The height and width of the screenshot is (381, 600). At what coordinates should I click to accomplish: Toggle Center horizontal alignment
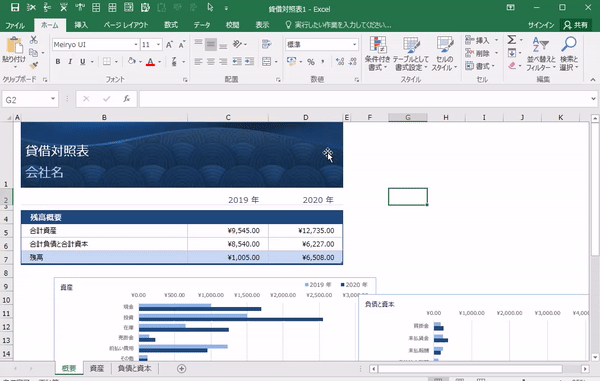tap(211, 62)
